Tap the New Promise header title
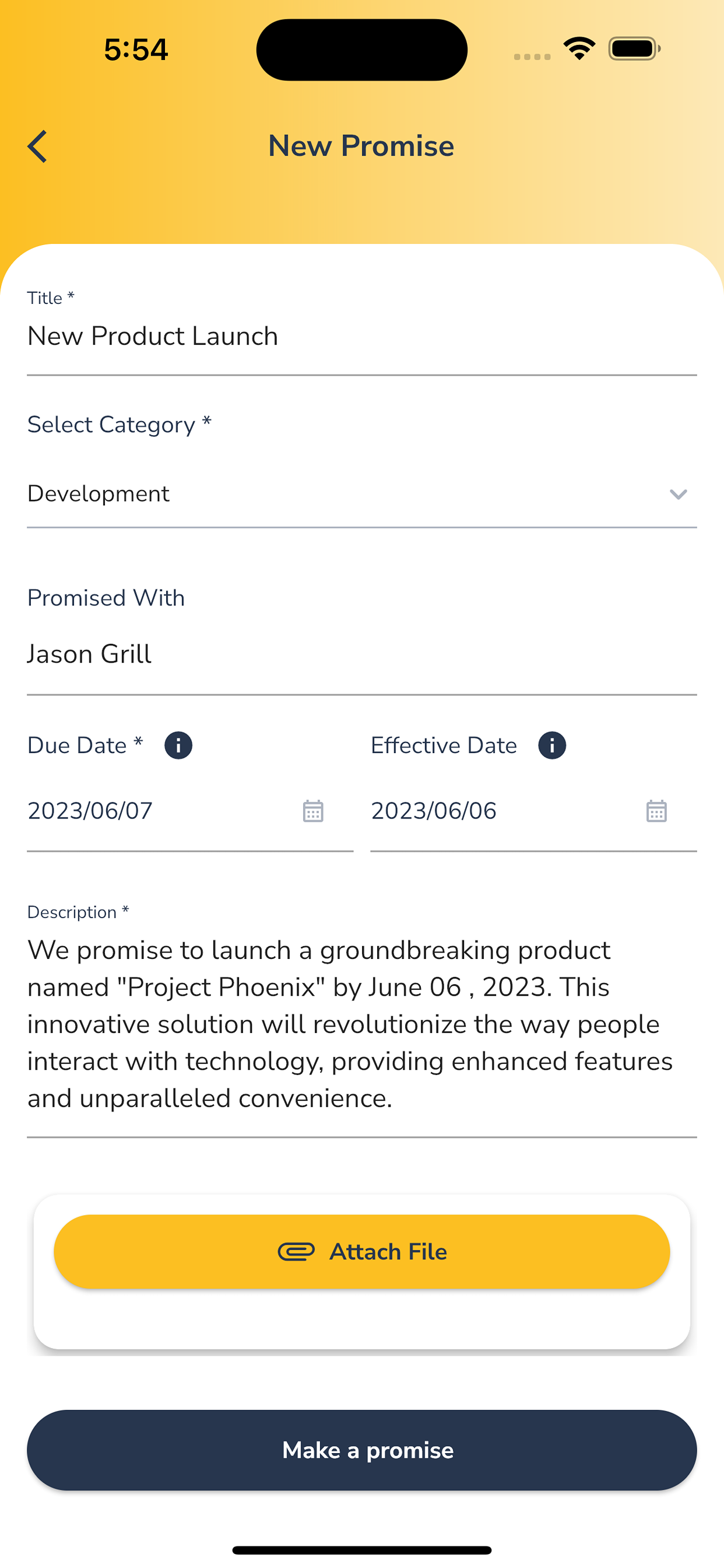724x1568 pixels. tap(361, 146)
